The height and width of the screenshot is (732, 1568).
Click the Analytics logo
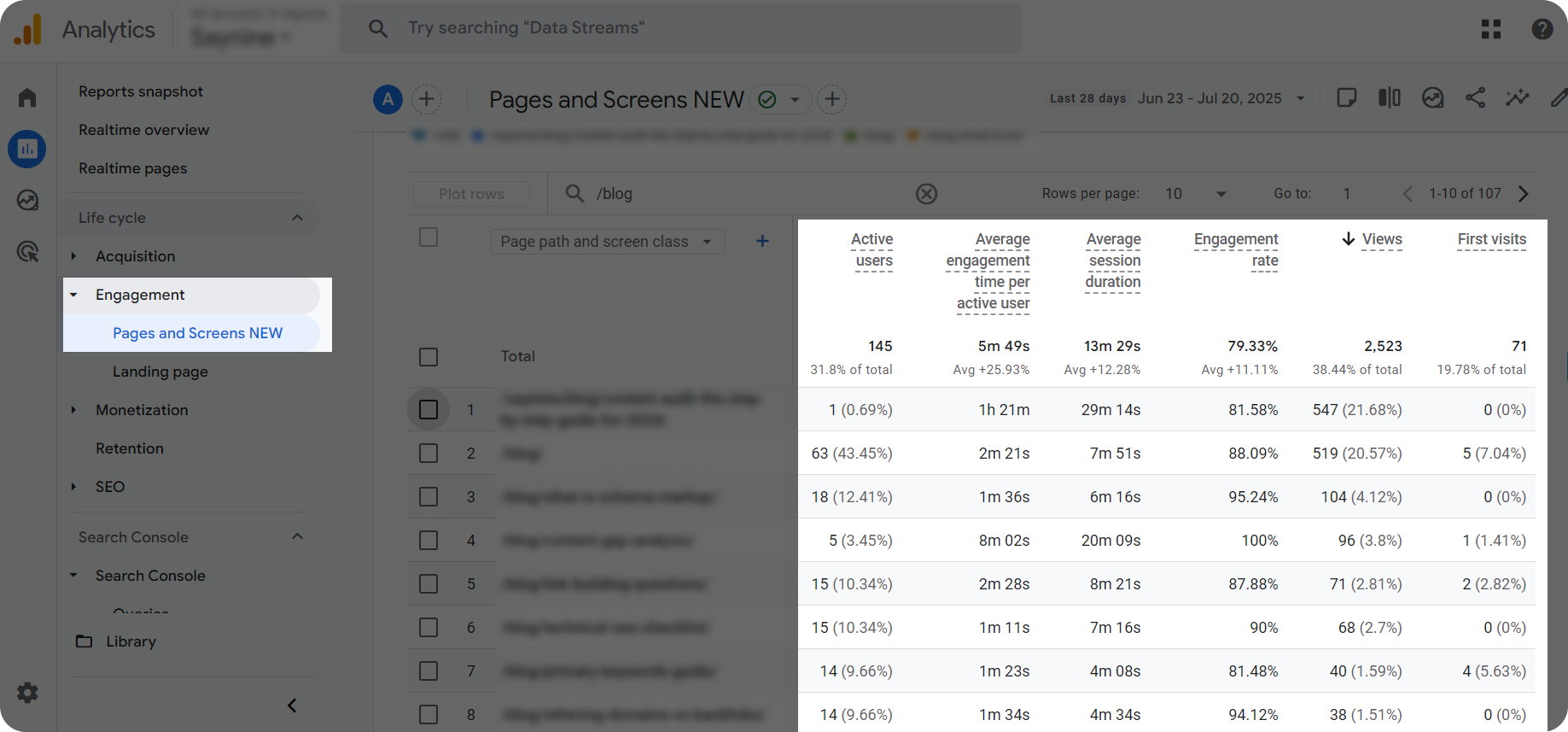pyautogui.click(x=28, y=29)
